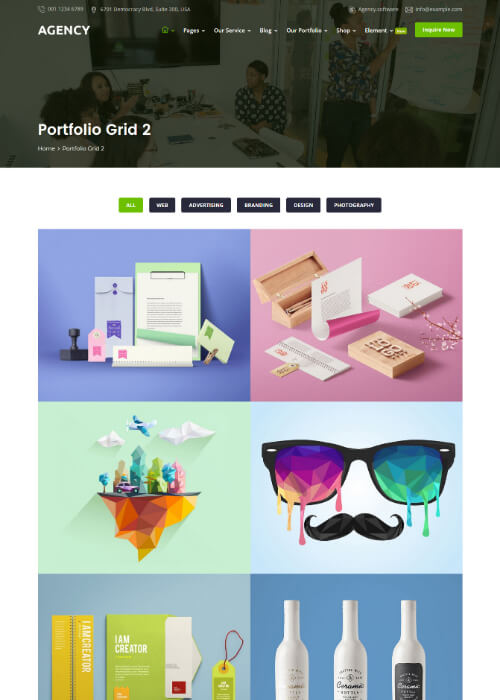Screen dimensions: 500x700
Task: Click the location pin icon
Action: coord(93,9)
